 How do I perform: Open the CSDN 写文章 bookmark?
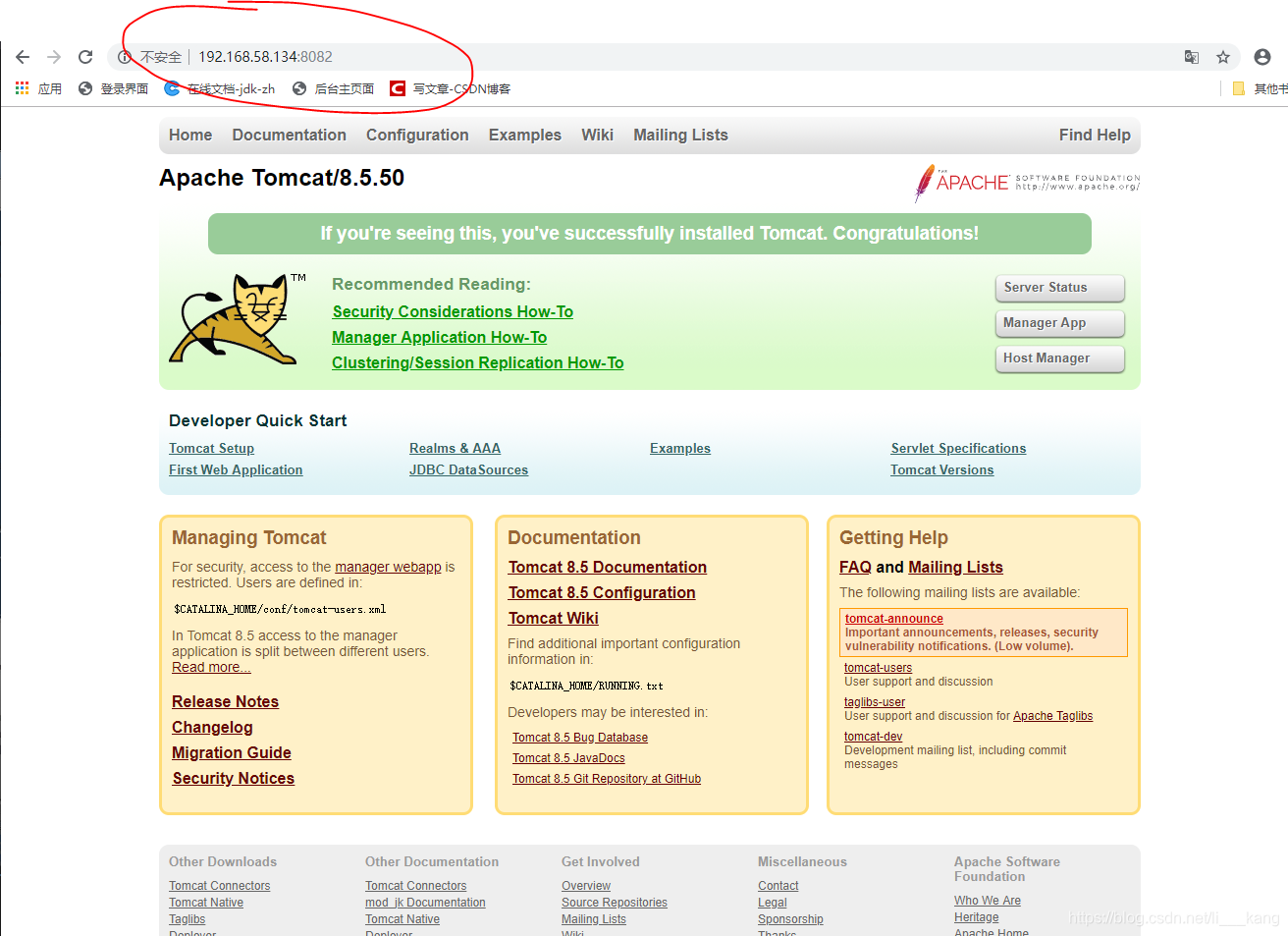click(451, 88)
